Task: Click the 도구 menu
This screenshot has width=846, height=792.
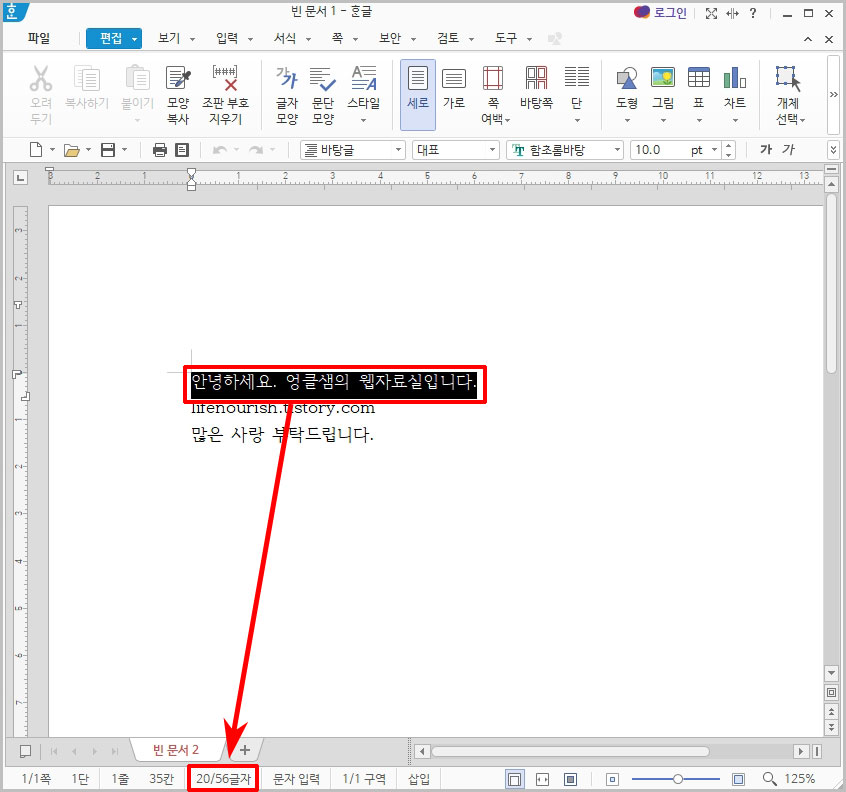Action: click(506, 38)
